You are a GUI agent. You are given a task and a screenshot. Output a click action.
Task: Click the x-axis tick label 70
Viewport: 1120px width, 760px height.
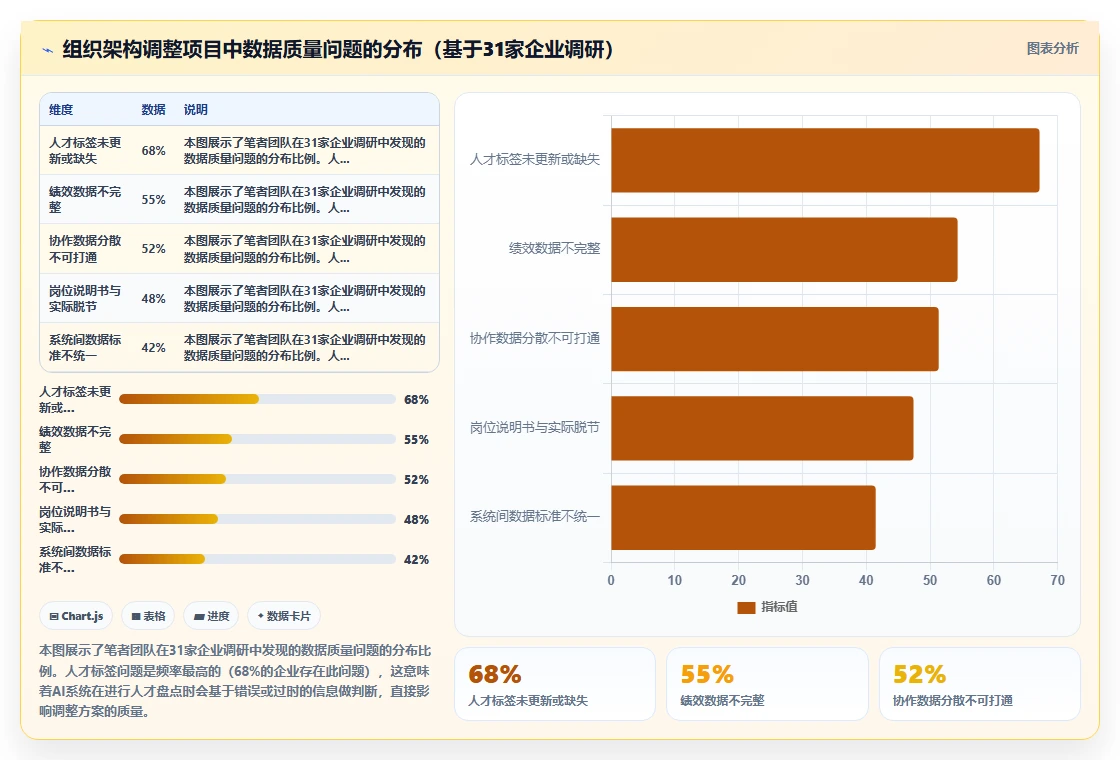(1057, 580)
